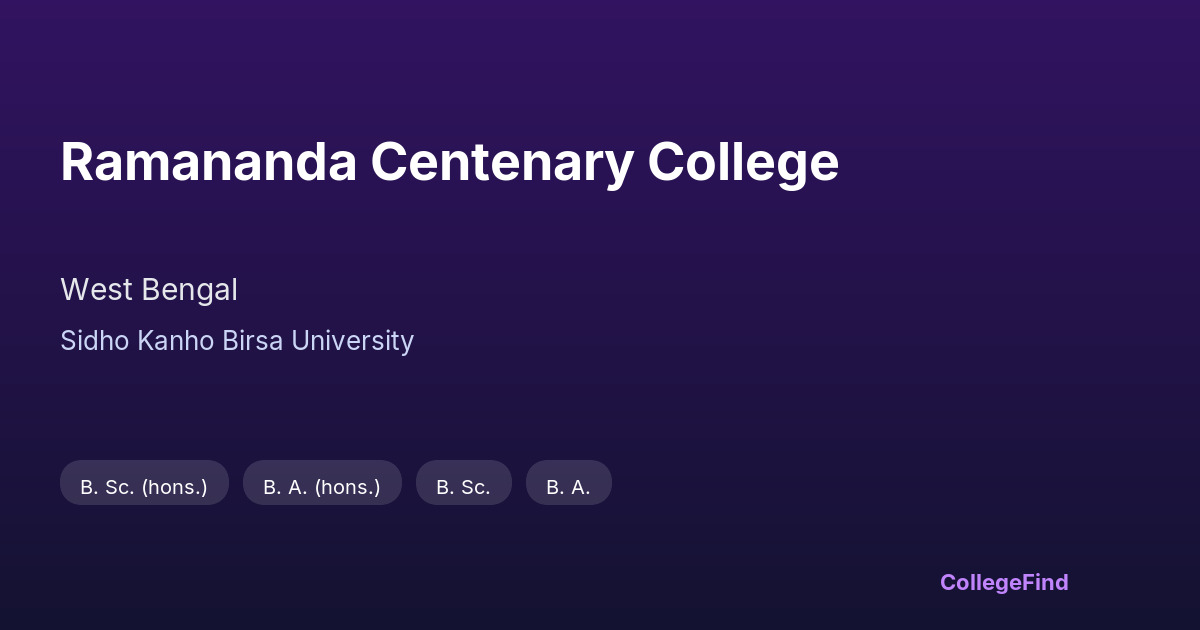Select the B. A. (hons.) chip
The image size is (1200, 630).
pyautogui.click(x=322, y=487)
